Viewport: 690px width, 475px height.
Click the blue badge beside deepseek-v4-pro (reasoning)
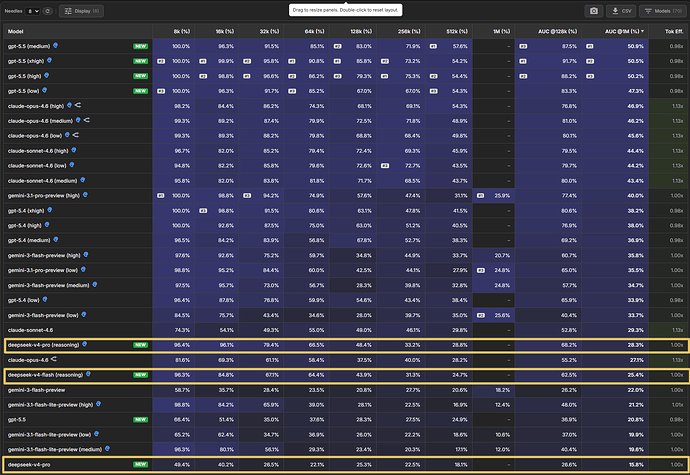84,344
